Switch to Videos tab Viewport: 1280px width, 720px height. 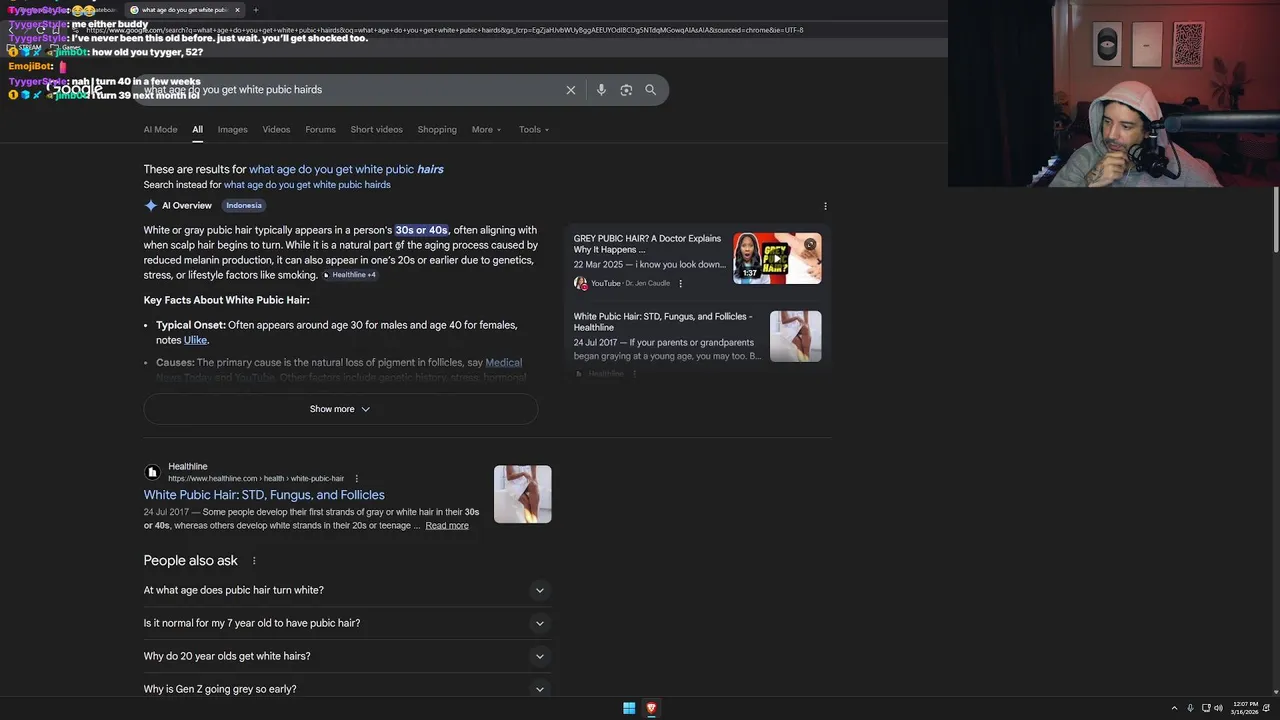click(x=276, y=130)
